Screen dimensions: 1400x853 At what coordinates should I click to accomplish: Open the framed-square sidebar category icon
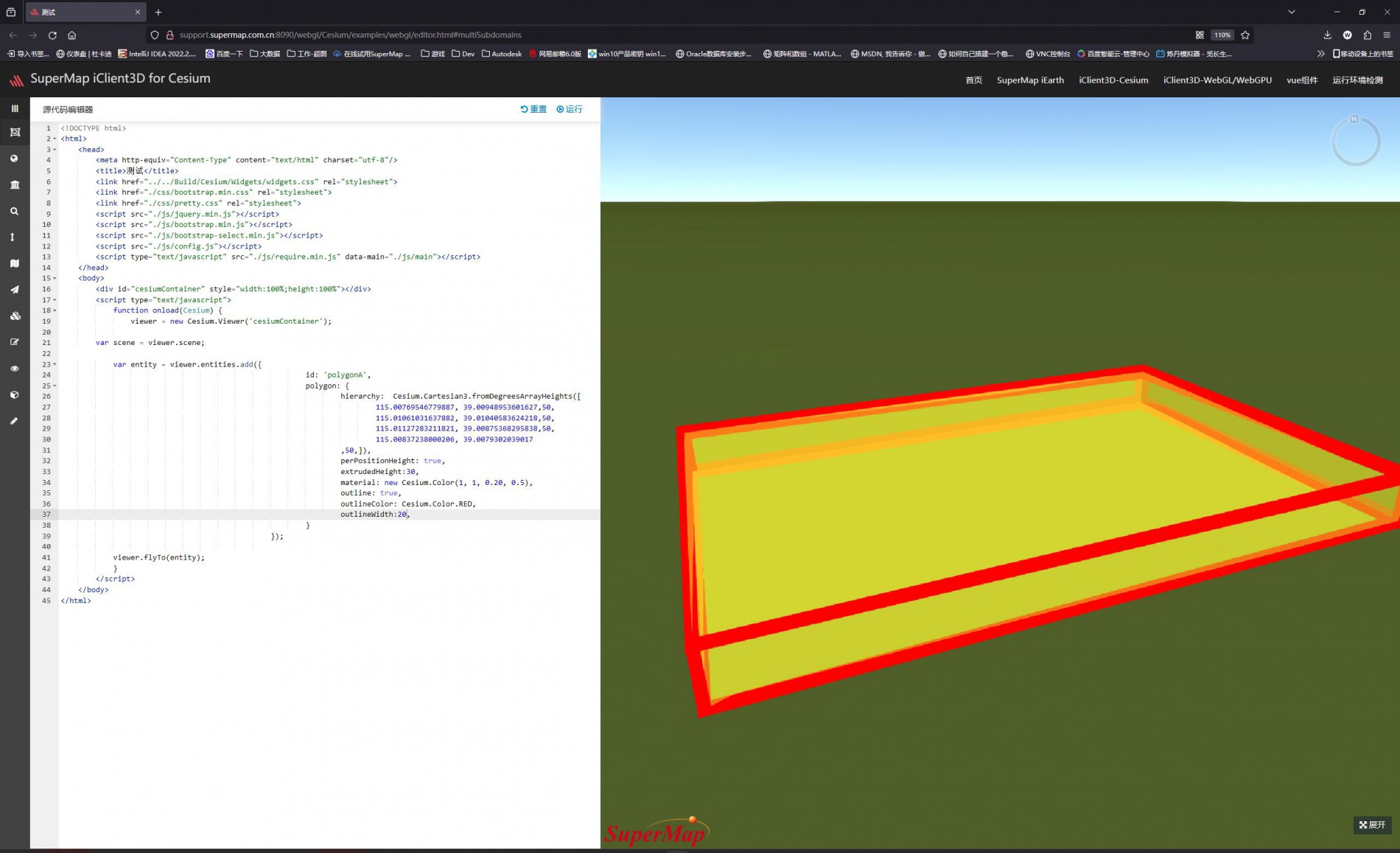point(15,132)
